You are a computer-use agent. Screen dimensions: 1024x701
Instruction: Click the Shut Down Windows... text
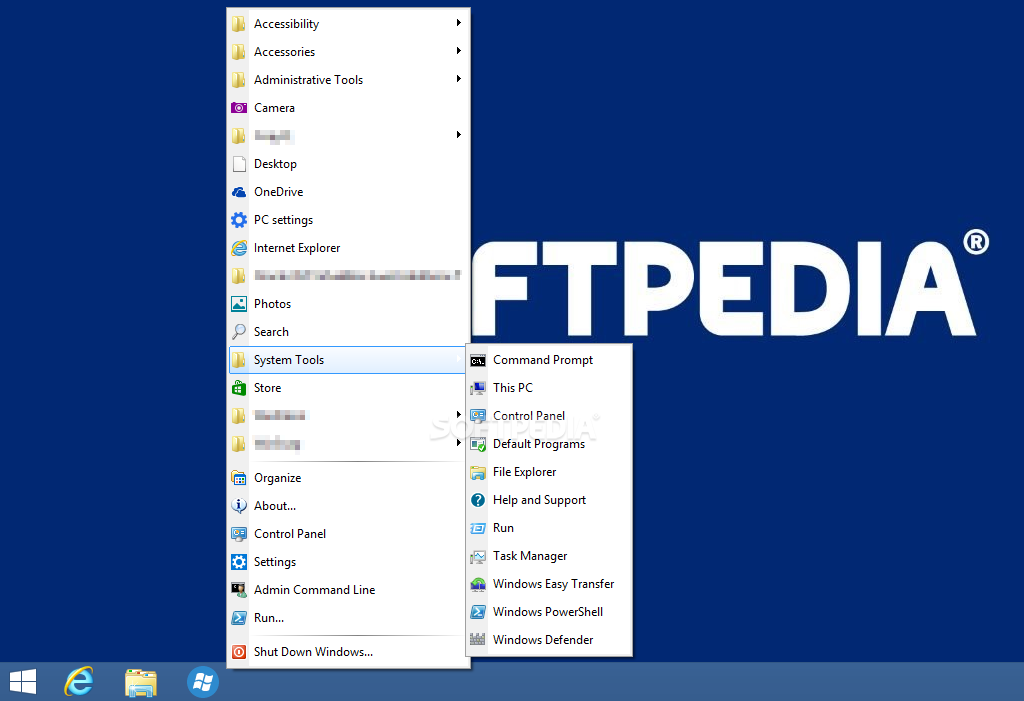(x=313, y=652)
